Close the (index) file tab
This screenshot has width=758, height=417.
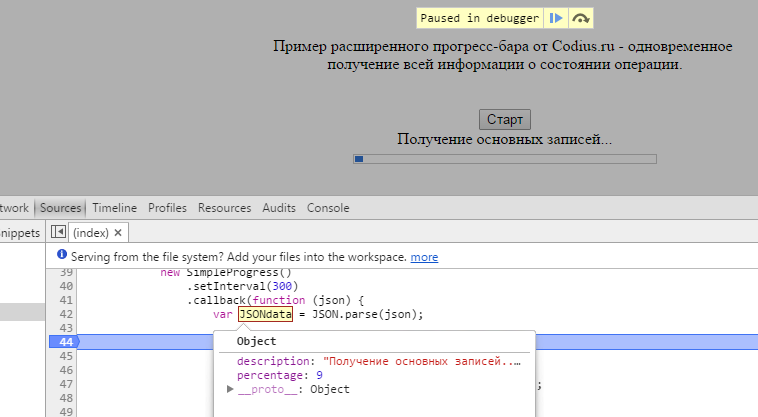tap(118, 232)
